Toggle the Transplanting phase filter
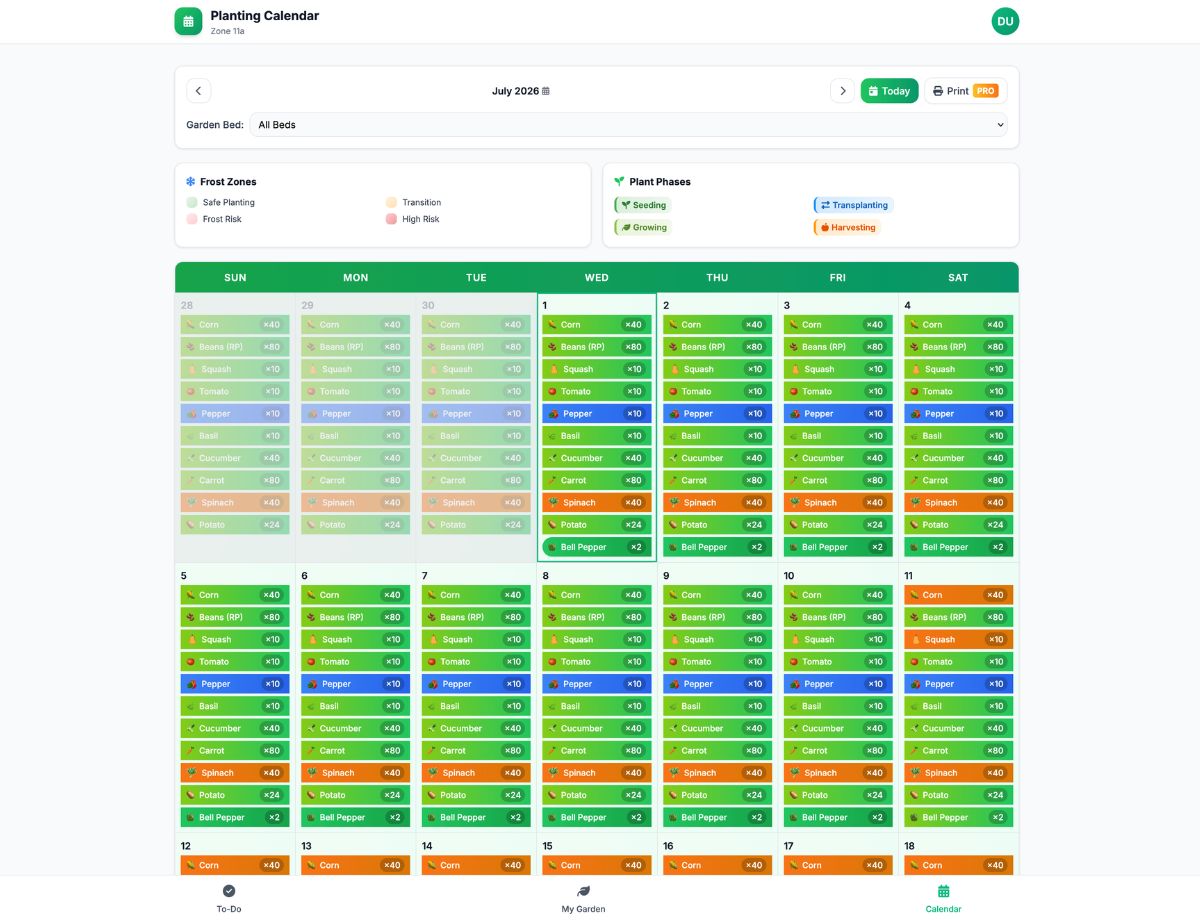The image size is (1200, 920). pyautogui.click(x=853, y=205)
